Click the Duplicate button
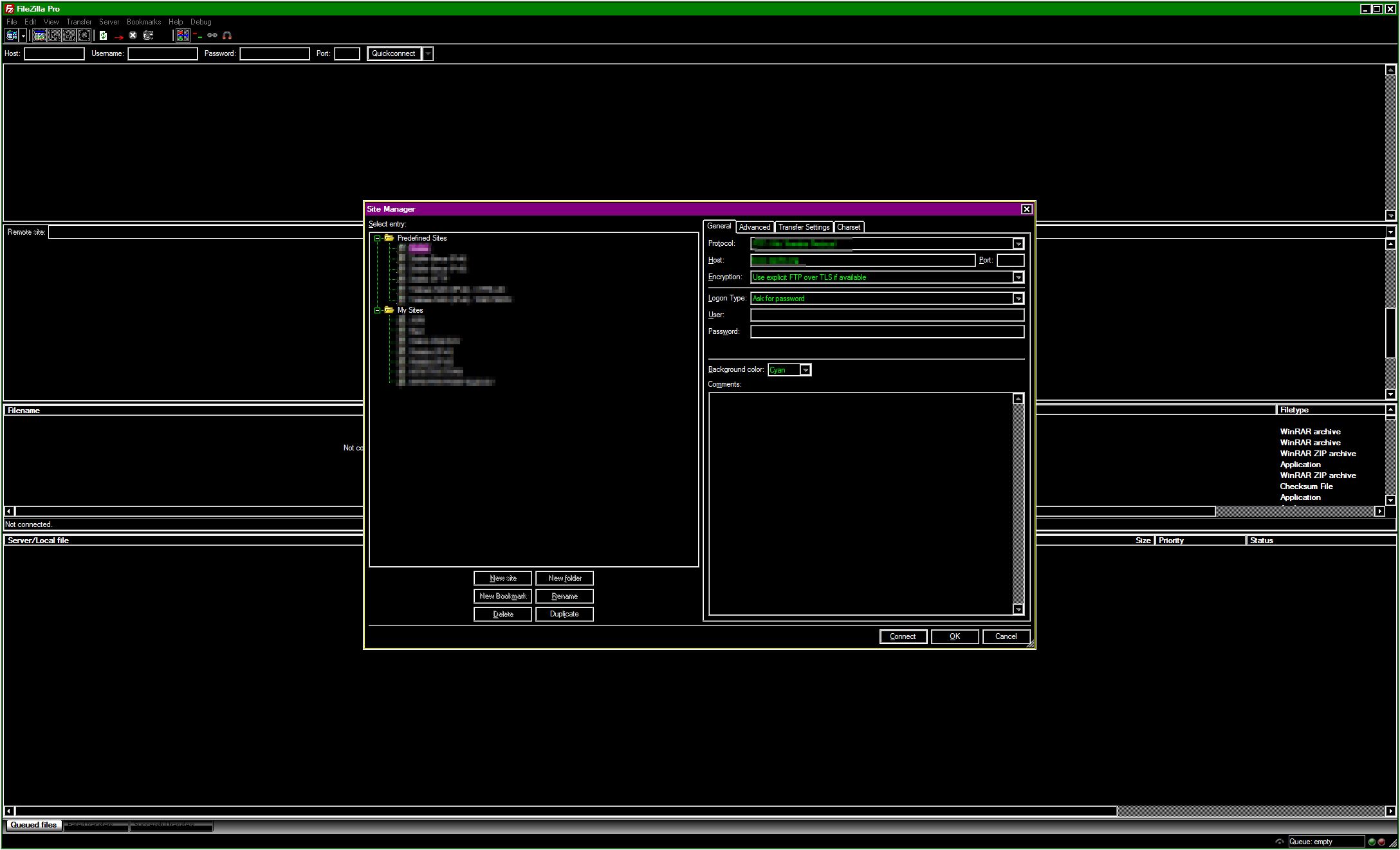Screen dimensions: 1400x850 (564, 614)
